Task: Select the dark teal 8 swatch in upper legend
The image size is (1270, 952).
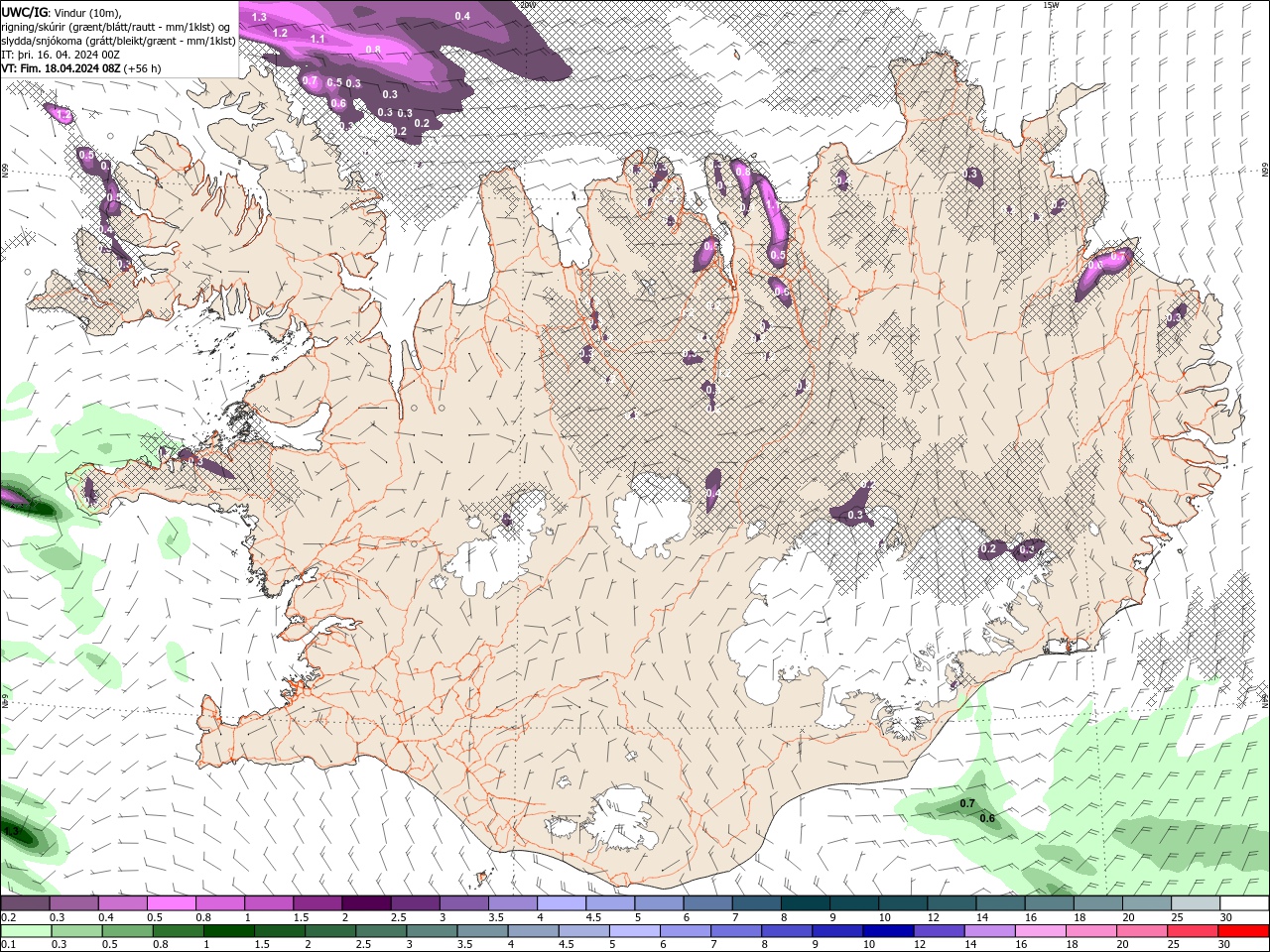Action: [804, 903]
